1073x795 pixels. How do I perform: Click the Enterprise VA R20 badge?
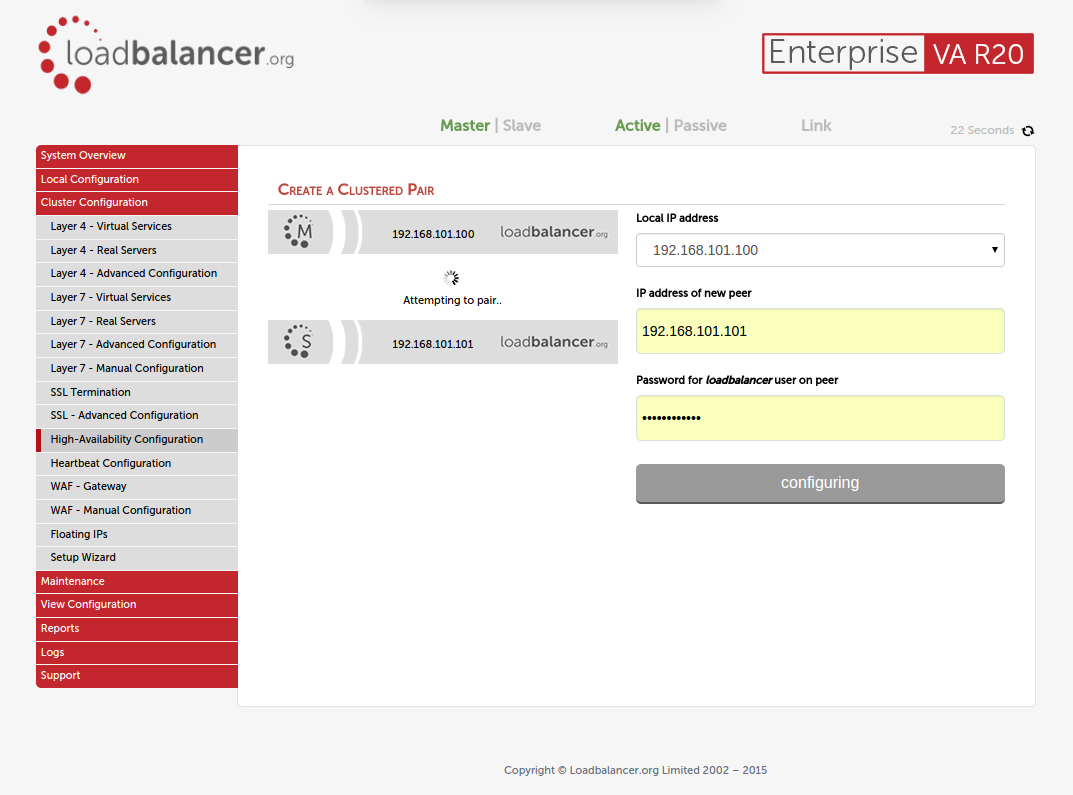pyautogui.click(x=898, y=53)
